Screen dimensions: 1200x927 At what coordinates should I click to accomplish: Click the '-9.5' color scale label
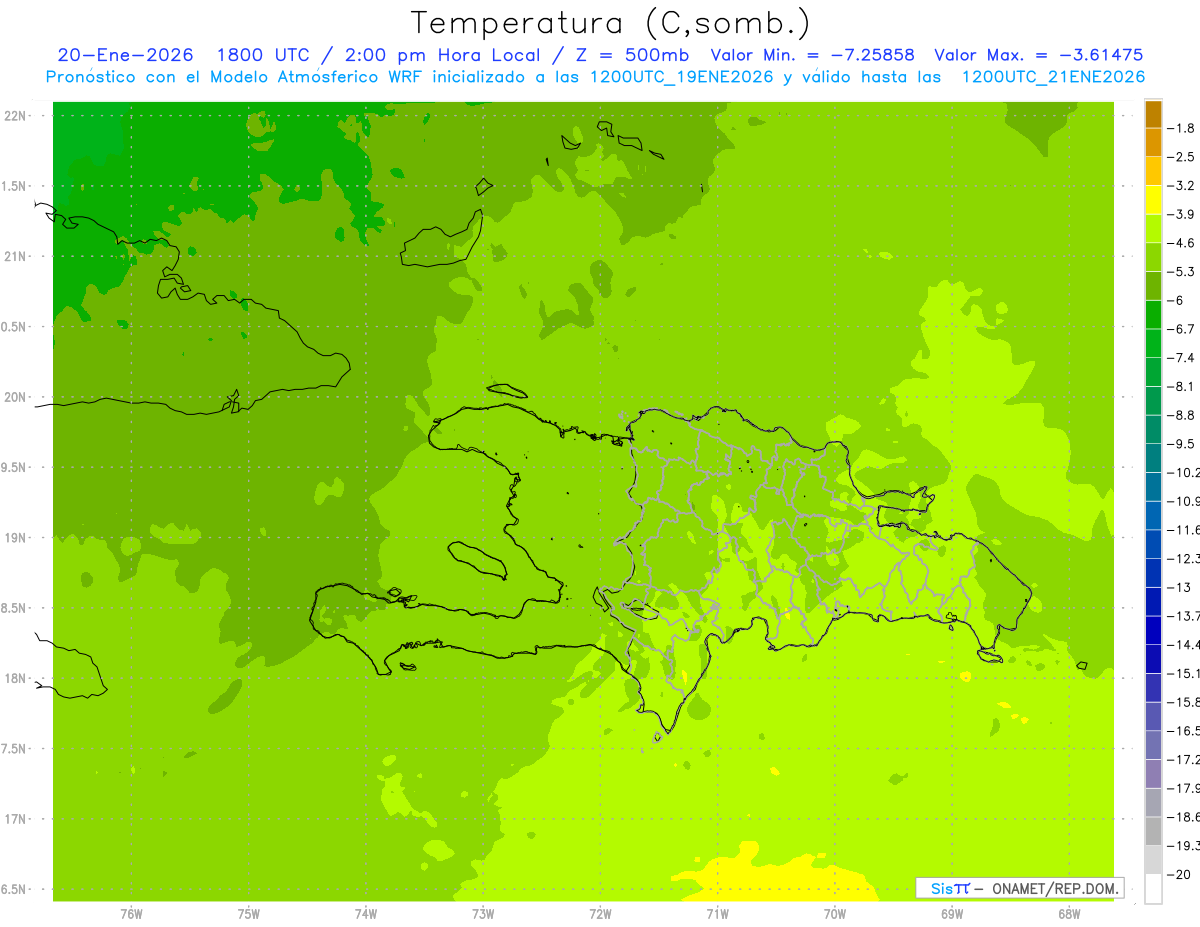coord(1183,443)
